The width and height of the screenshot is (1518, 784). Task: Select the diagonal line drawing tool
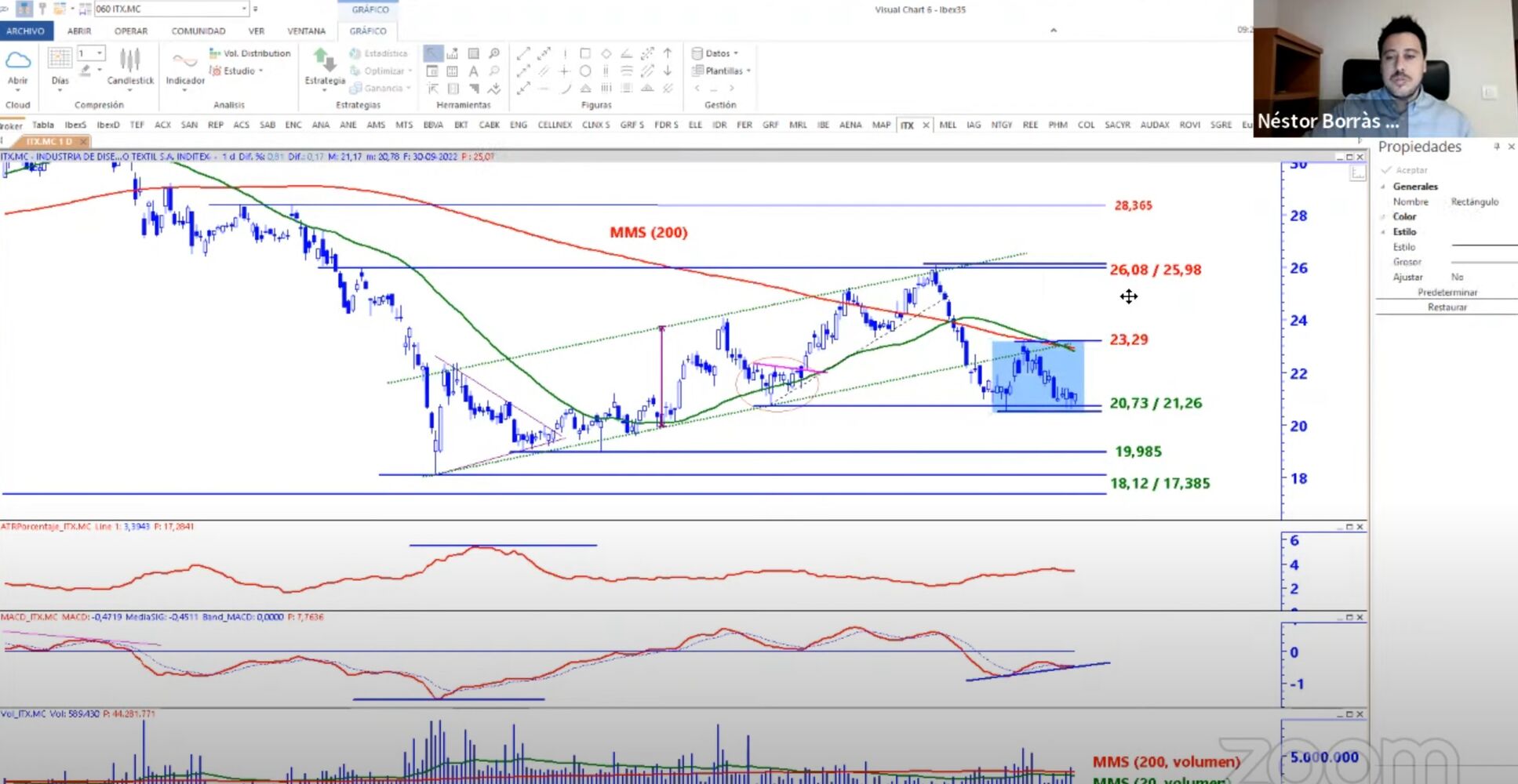(523, 53)
